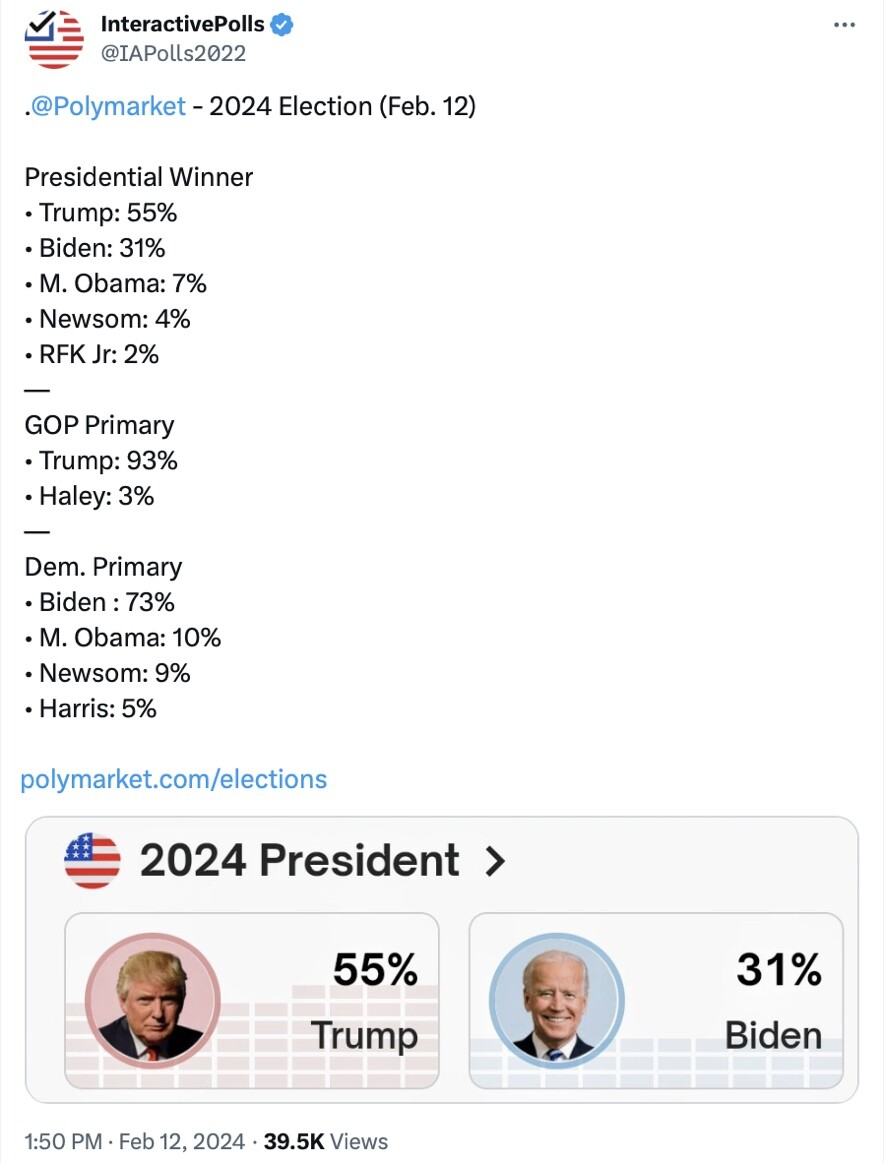Screen dimensions: 884x1163
Task: Click the Trump name label in card
Action: [364, 1036]
